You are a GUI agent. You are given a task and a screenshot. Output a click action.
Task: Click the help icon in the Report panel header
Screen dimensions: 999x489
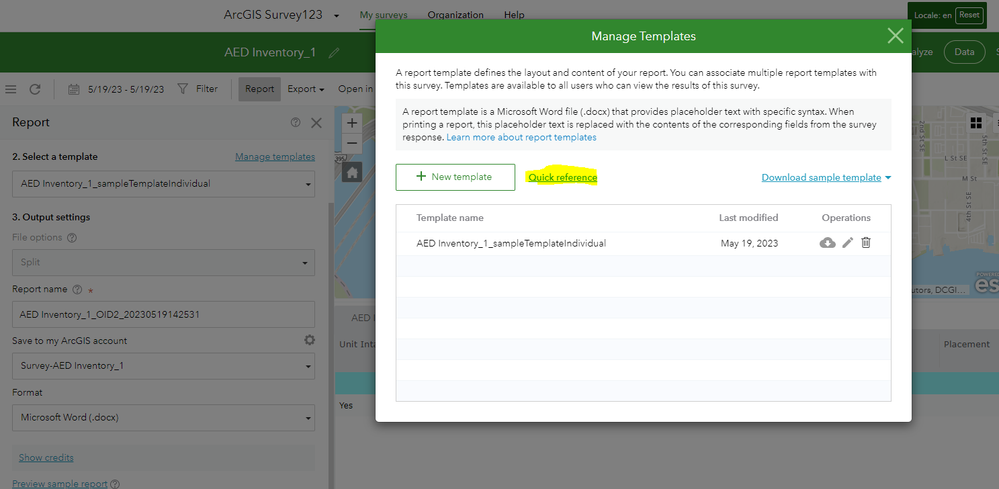coord(296,123)
